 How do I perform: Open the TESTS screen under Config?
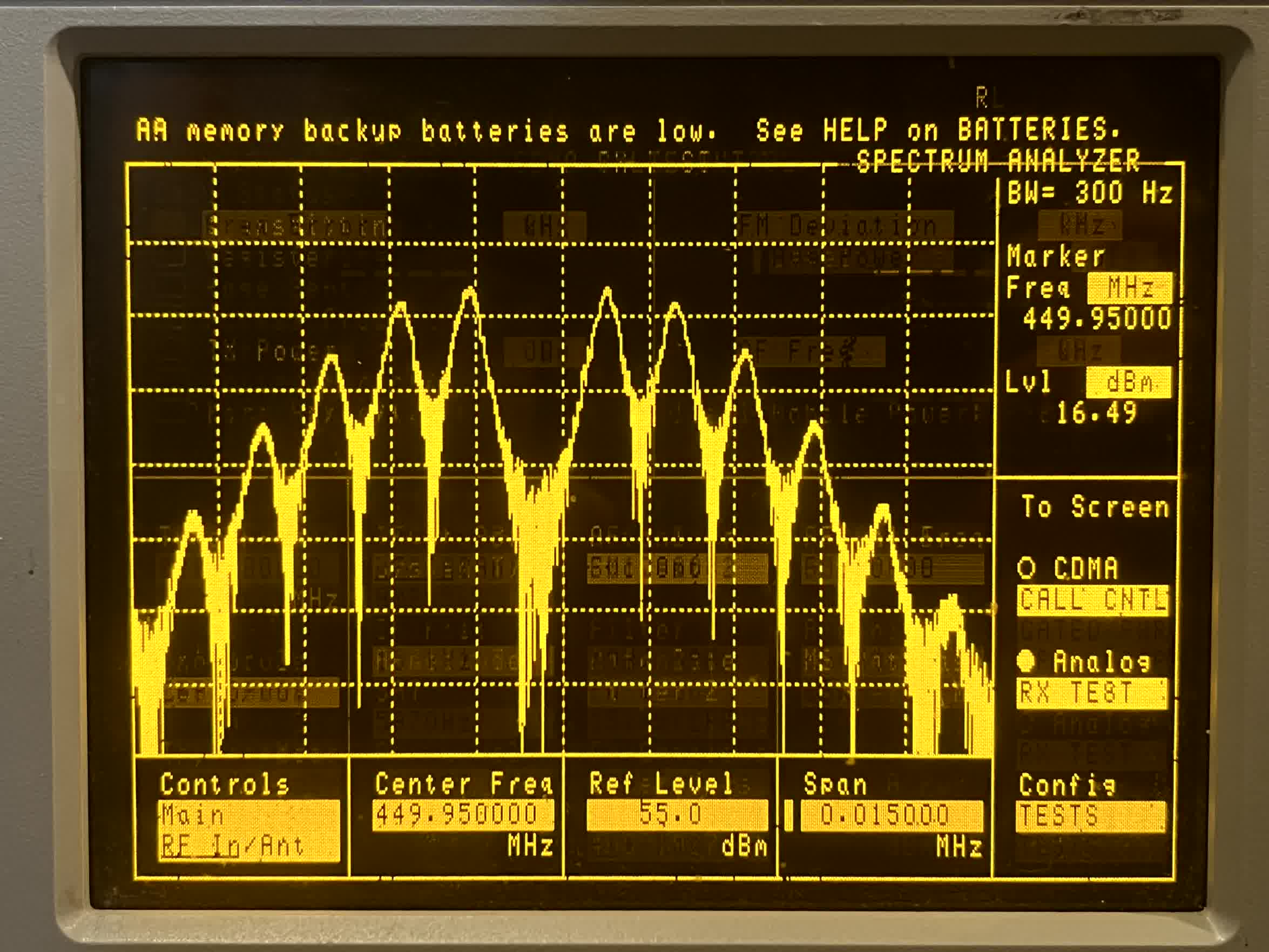(x=1090, y=815)
